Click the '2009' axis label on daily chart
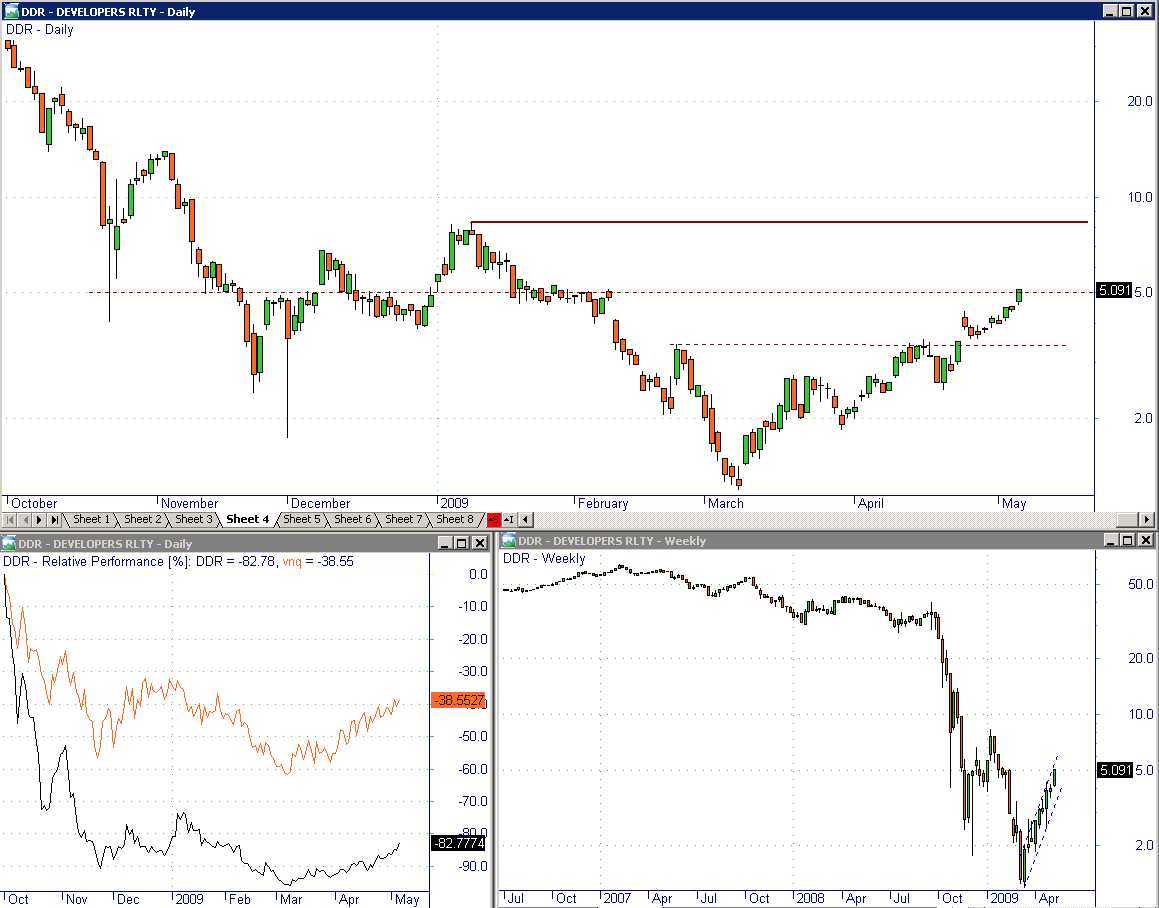Image resolution: width=1159 pixels, height=908 pixels. pos(454,503)
